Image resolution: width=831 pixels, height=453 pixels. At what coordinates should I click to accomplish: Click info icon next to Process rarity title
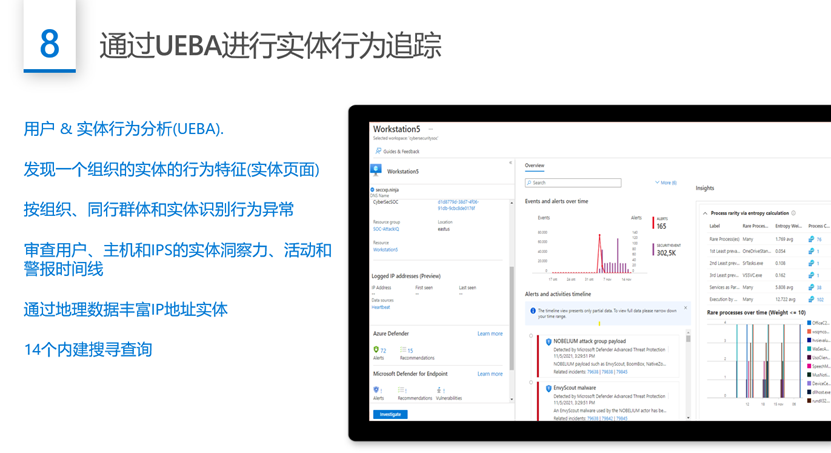tap(793, 213)
